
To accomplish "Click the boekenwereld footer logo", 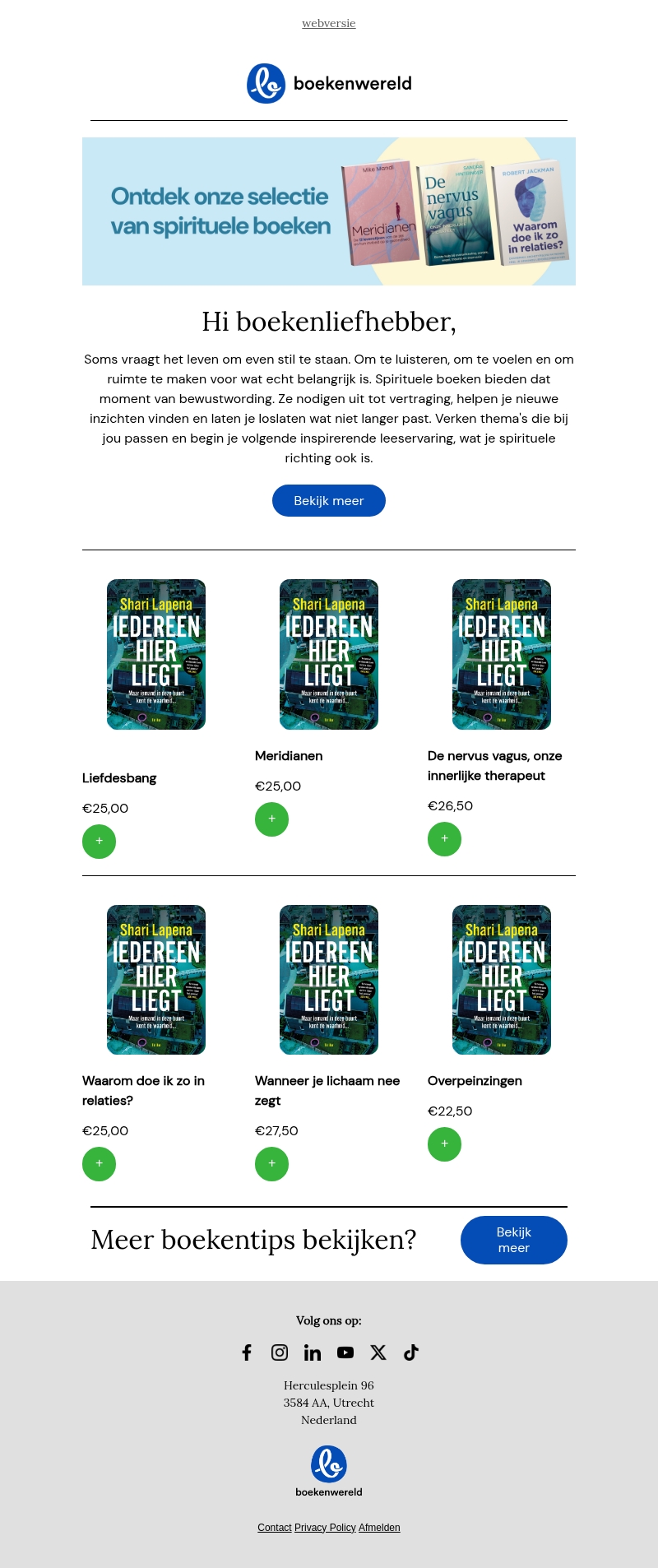I will pyautogui.click(x=329, y=1471).
